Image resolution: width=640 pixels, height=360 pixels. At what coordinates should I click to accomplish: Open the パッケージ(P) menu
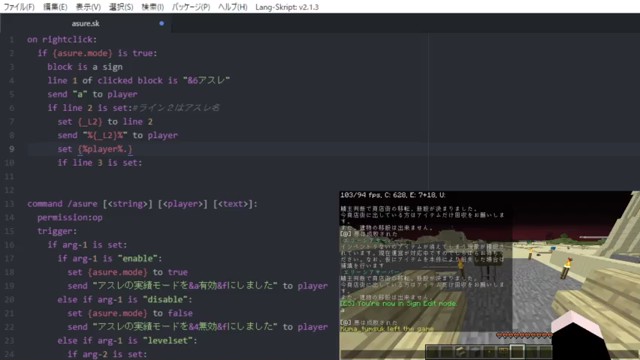click(191, 7)
